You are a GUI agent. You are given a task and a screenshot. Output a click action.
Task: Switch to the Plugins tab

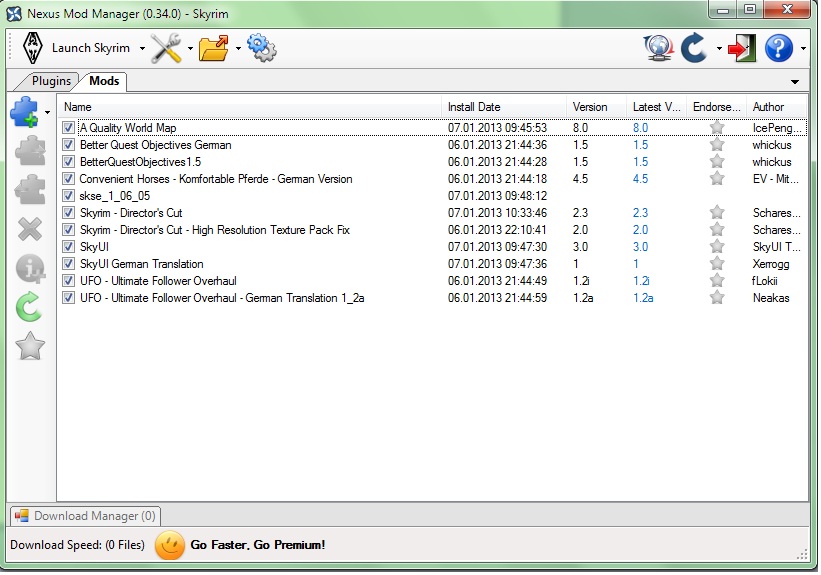50,81
